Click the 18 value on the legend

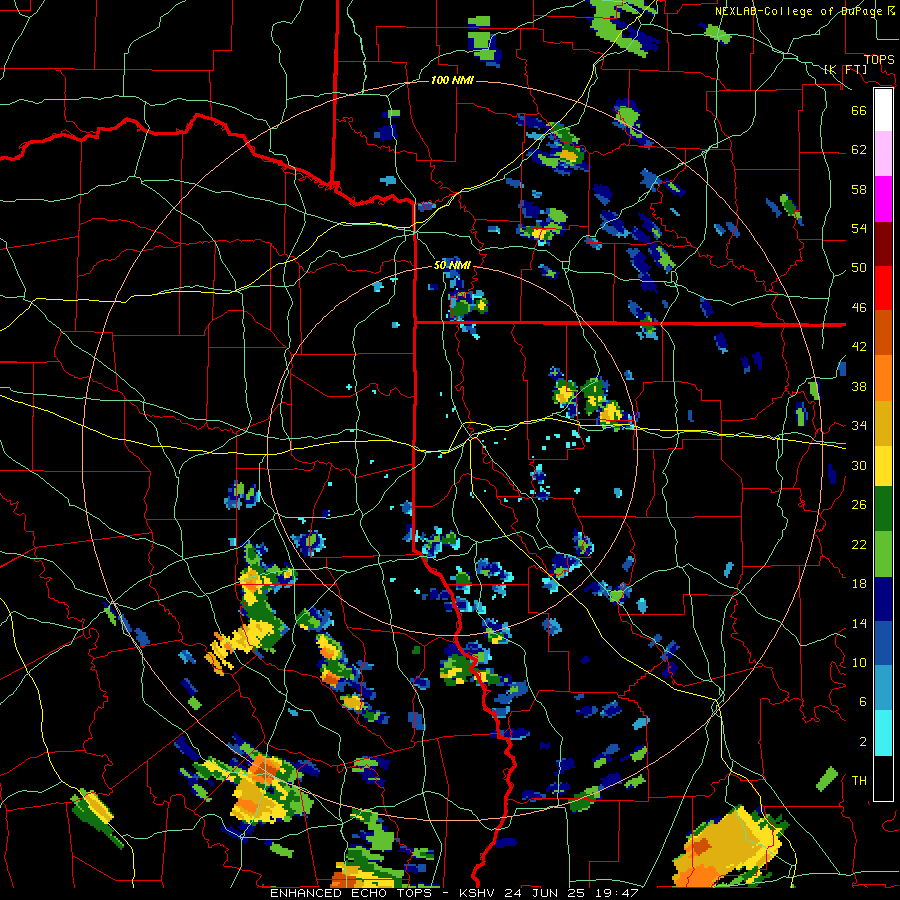pos(859,584)
